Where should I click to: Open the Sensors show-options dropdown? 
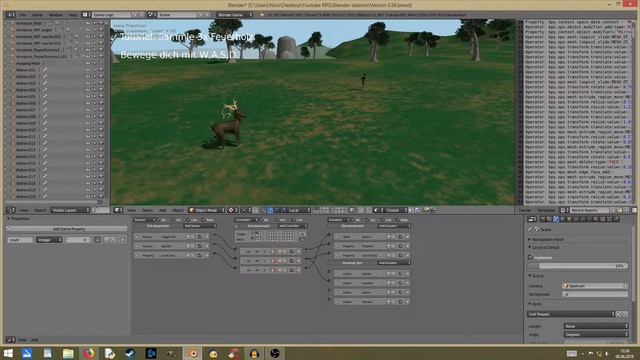(x=145, y=220)
